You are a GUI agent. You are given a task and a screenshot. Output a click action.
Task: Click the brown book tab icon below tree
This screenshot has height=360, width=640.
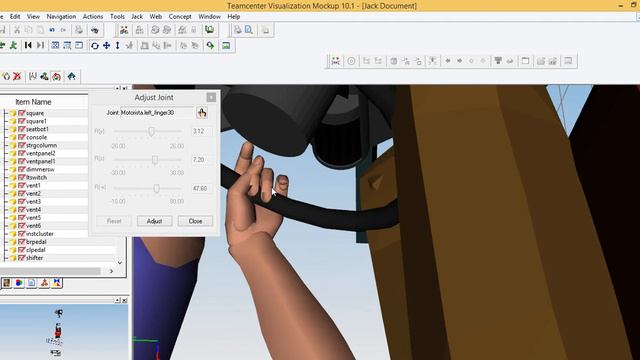coord(7,282)
